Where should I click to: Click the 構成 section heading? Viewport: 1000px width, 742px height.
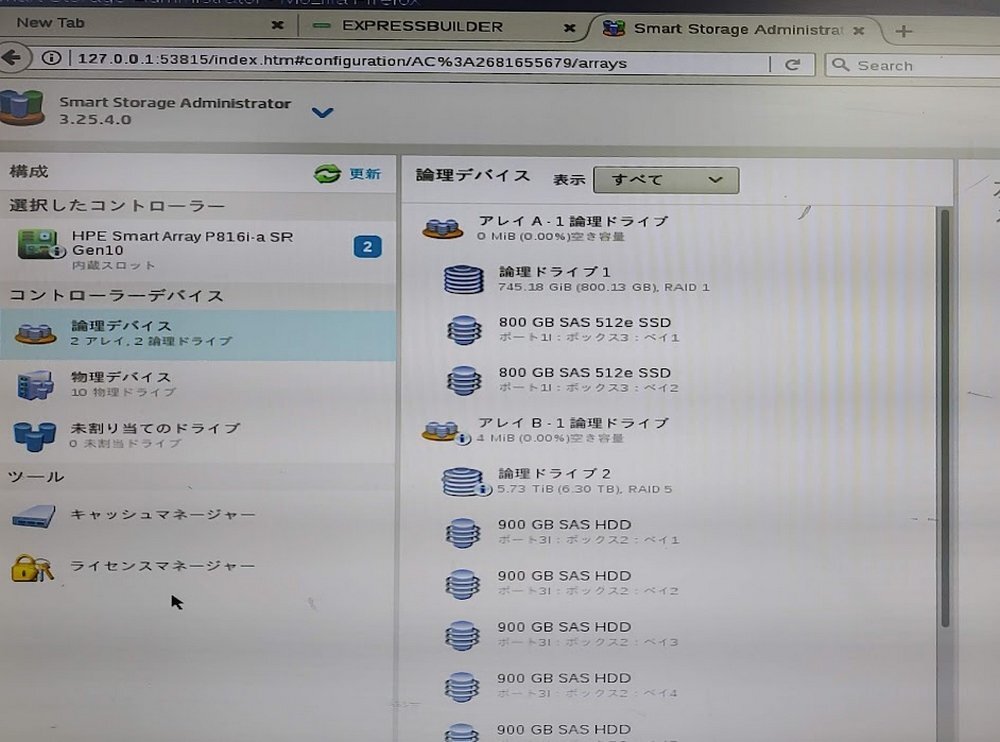(29, 171)
